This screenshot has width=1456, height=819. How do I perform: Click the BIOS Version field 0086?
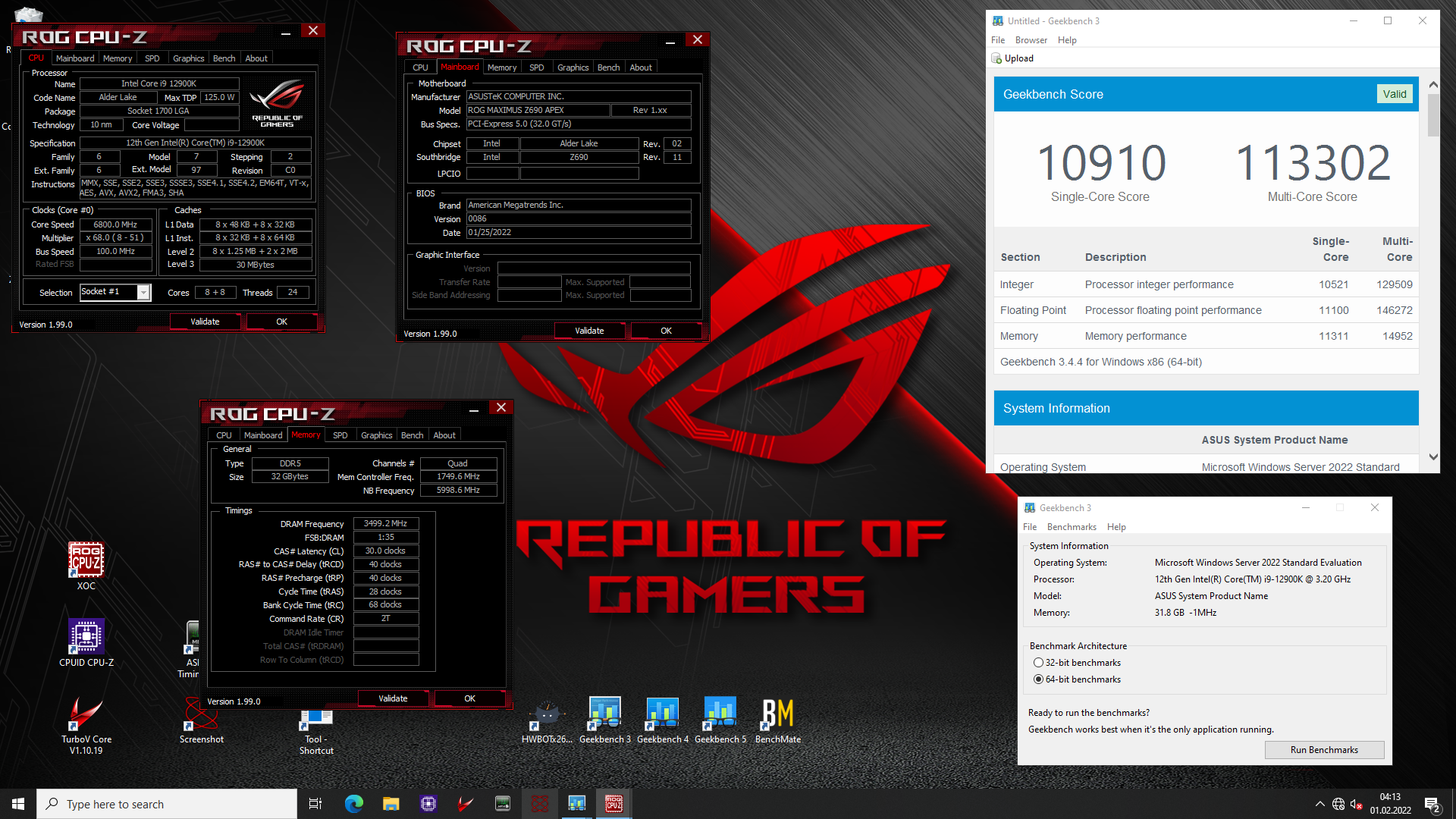click(x=579, y=218)
